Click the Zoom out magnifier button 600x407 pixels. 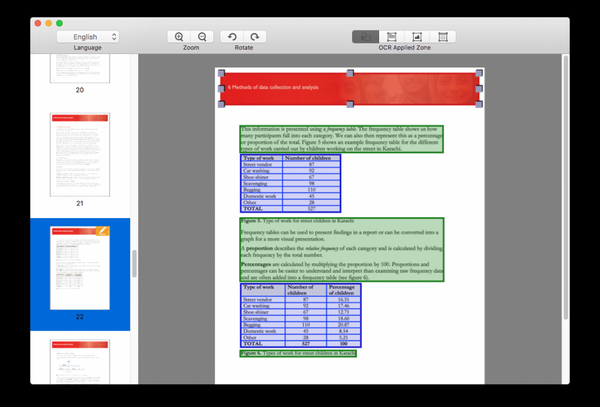click(x=202, y=37)
